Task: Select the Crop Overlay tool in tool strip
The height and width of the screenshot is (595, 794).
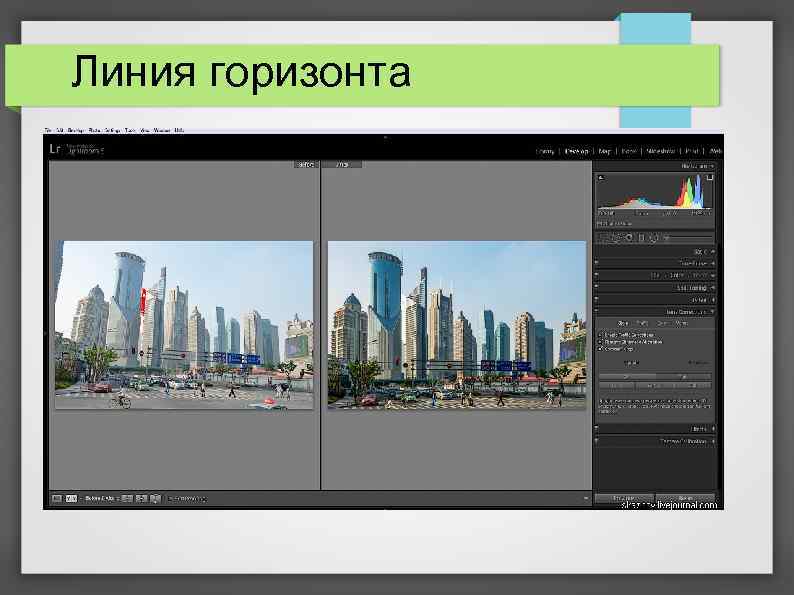Action: (x=605, y=237)
